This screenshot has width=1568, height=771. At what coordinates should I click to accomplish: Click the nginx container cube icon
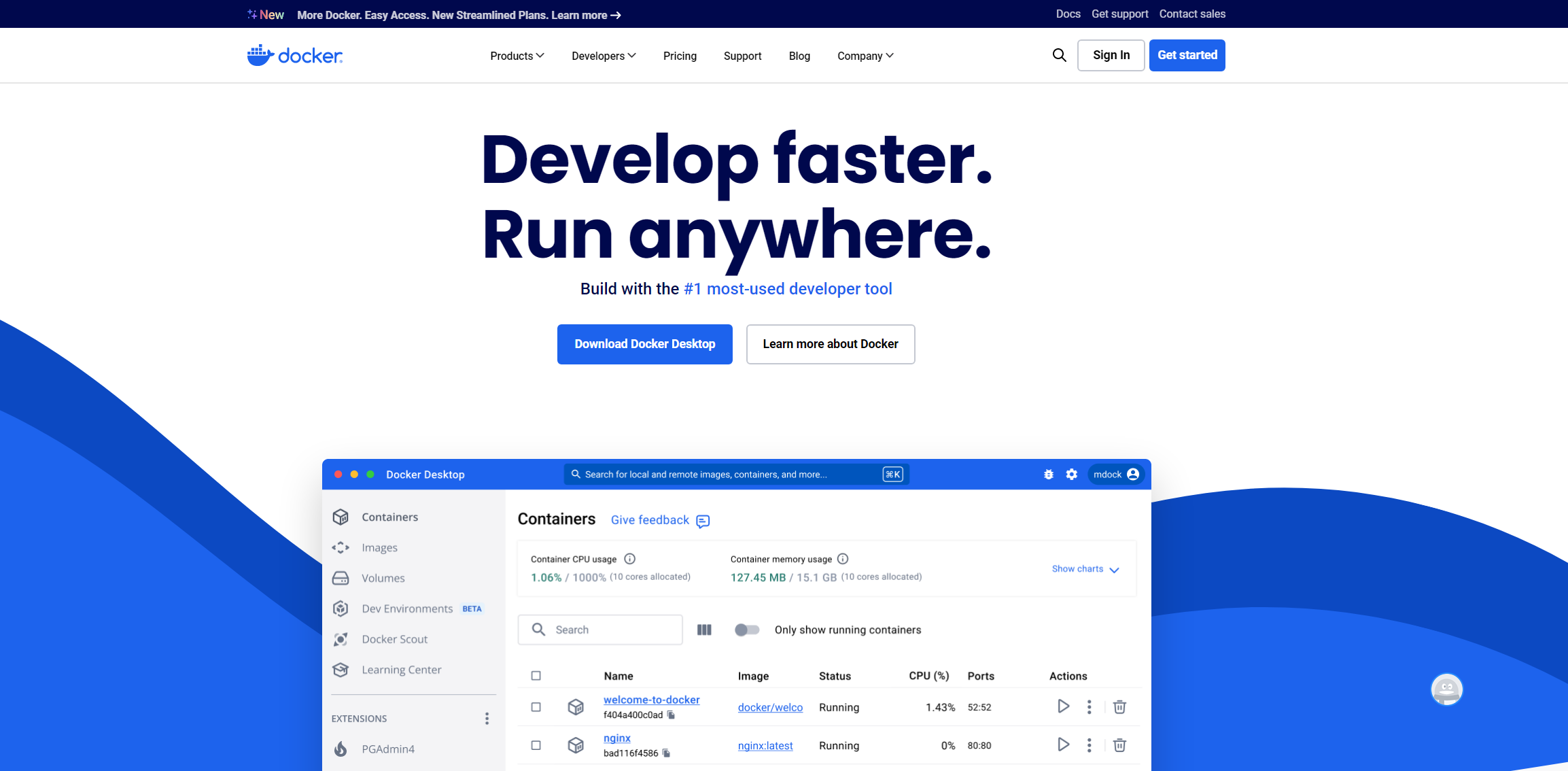[x=576, y=745]
